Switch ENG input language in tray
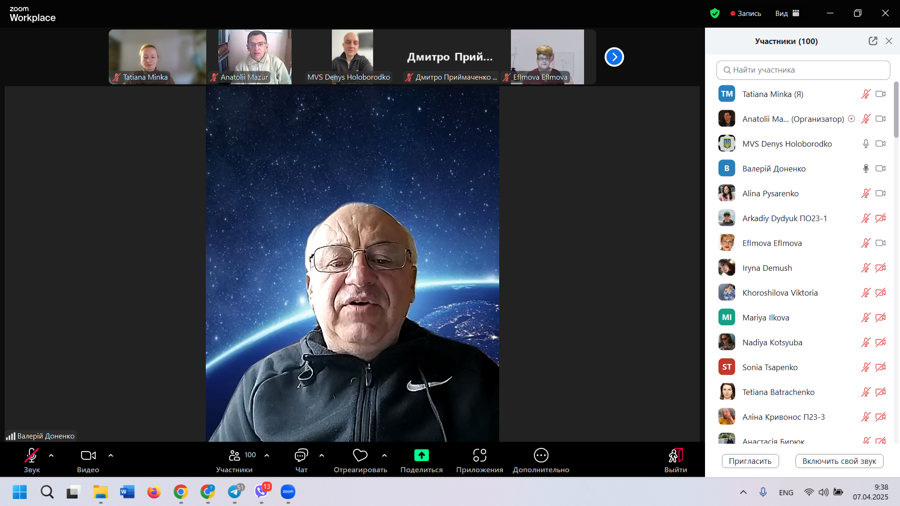The width and height of the screenshot is (900, 506). pyautogui.click(x=786, y=492)
